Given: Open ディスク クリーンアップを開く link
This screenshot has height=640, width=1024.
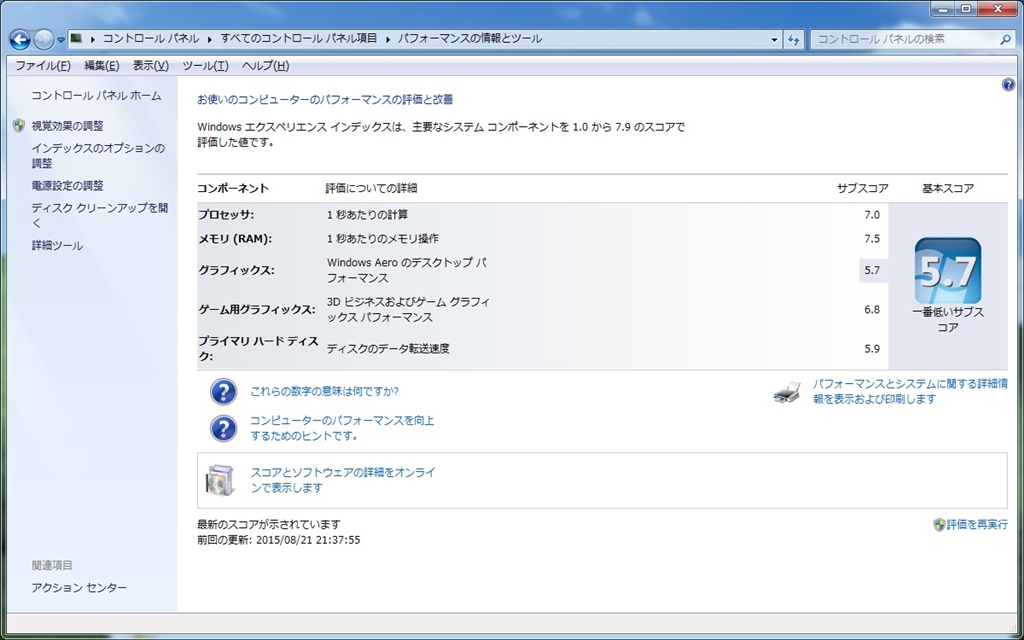Looking at the screenshot, I should click(x=99, y=215).
